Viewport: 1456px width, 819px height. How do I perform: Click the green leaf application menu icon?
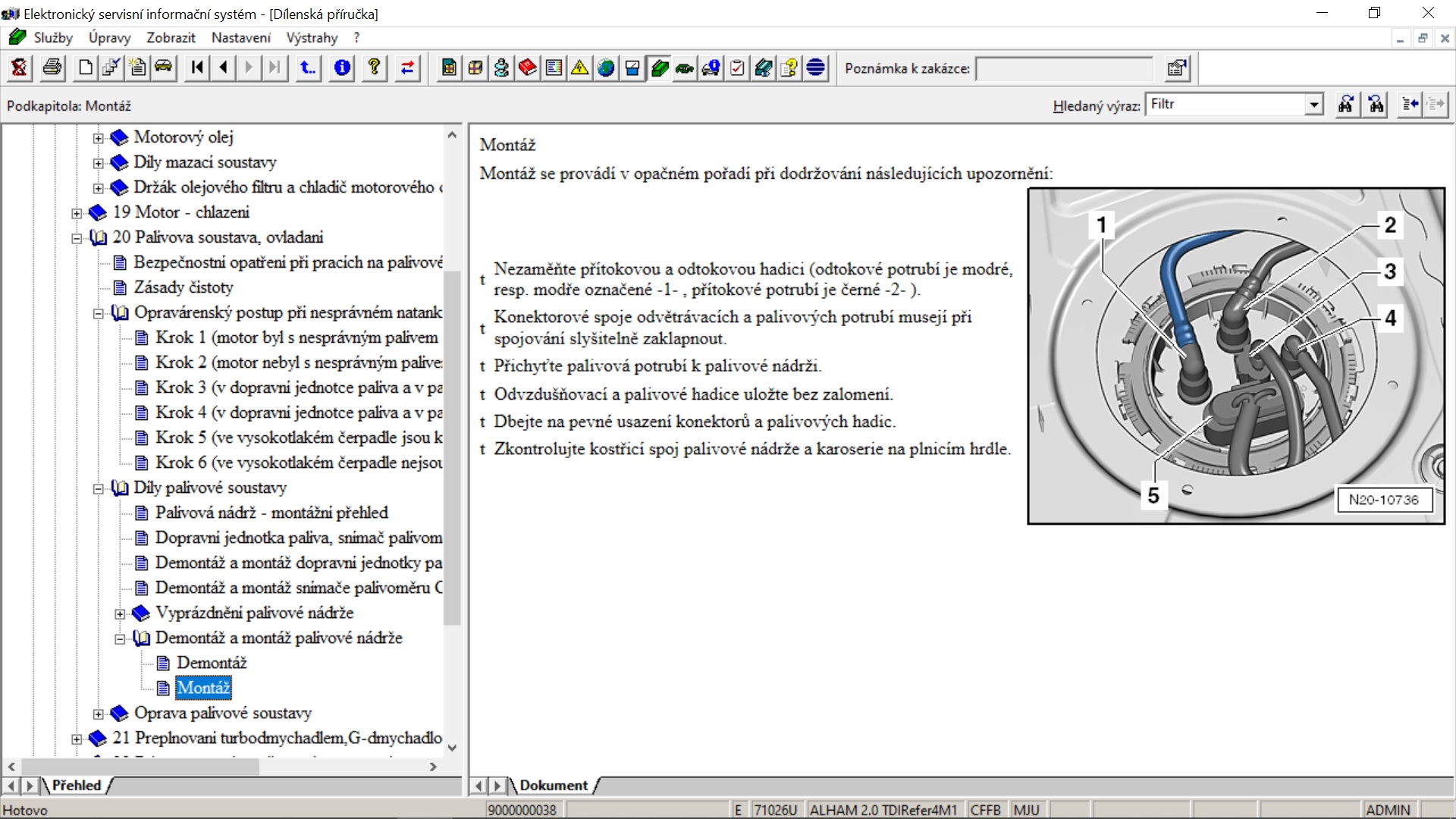[17, 37]
